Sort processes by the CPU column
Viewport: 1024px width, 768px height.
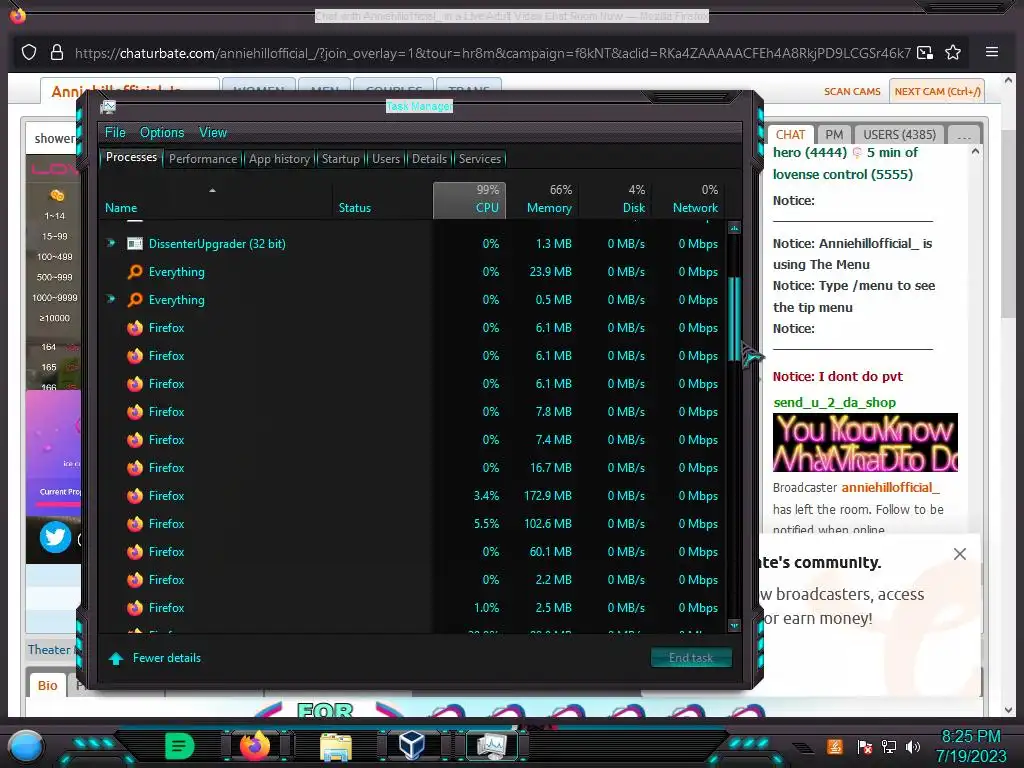click(470, 199)
